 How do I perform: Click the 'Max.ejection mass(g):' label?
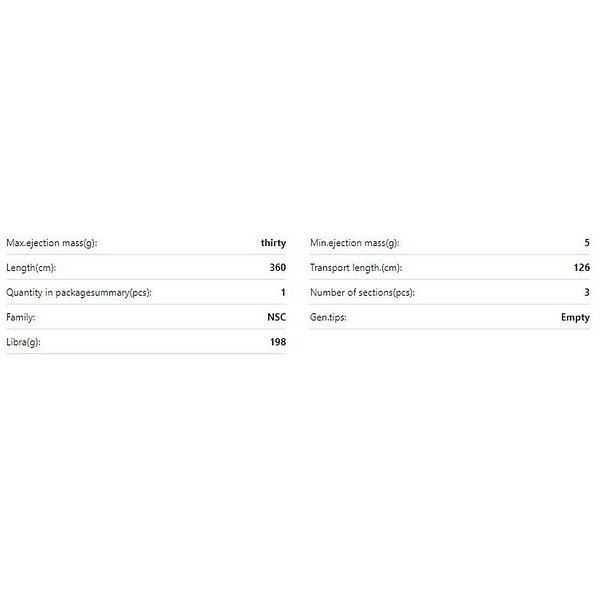click(x=52, y=243)
